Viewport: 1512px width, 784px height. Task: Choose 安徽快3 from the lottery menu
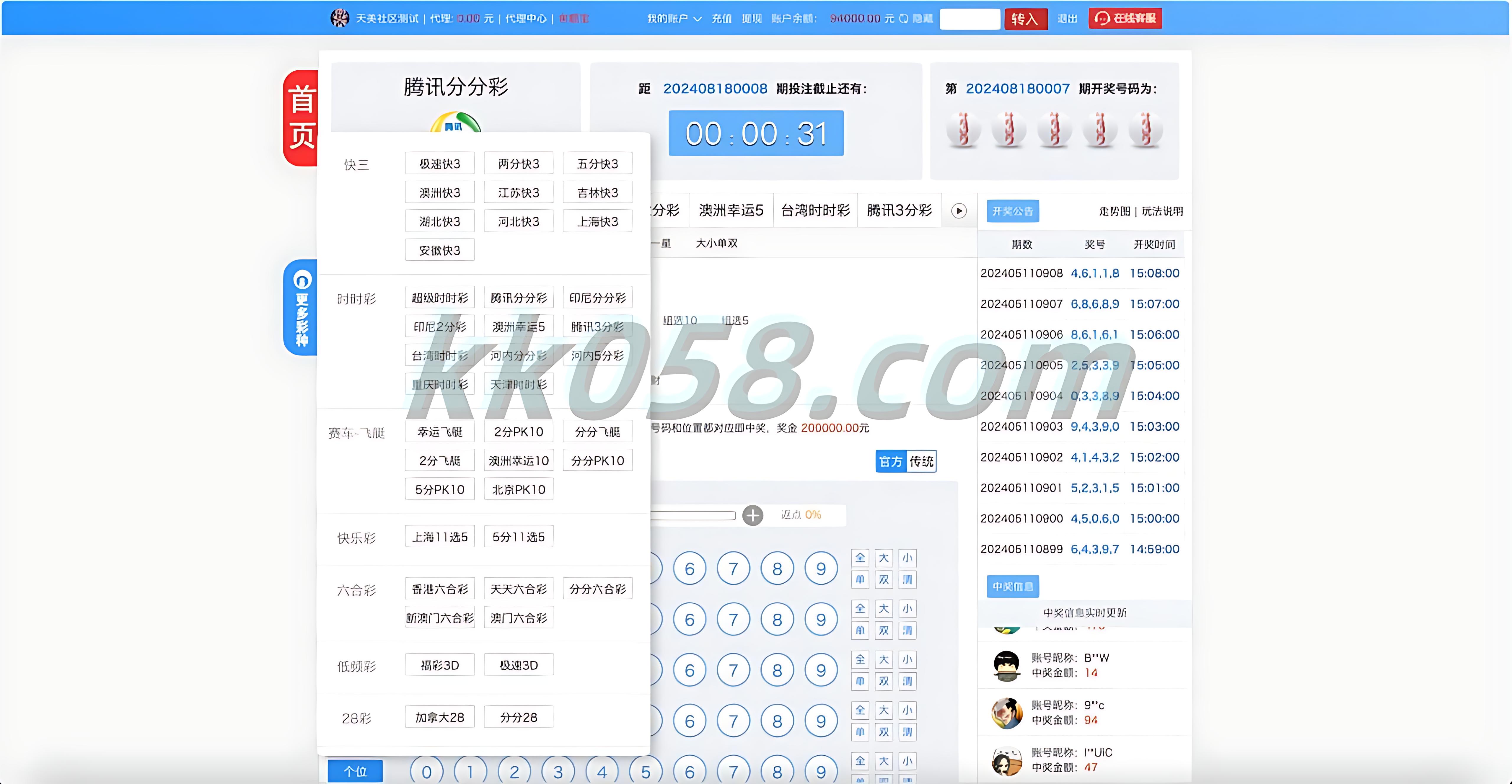(x=440, y=250)
